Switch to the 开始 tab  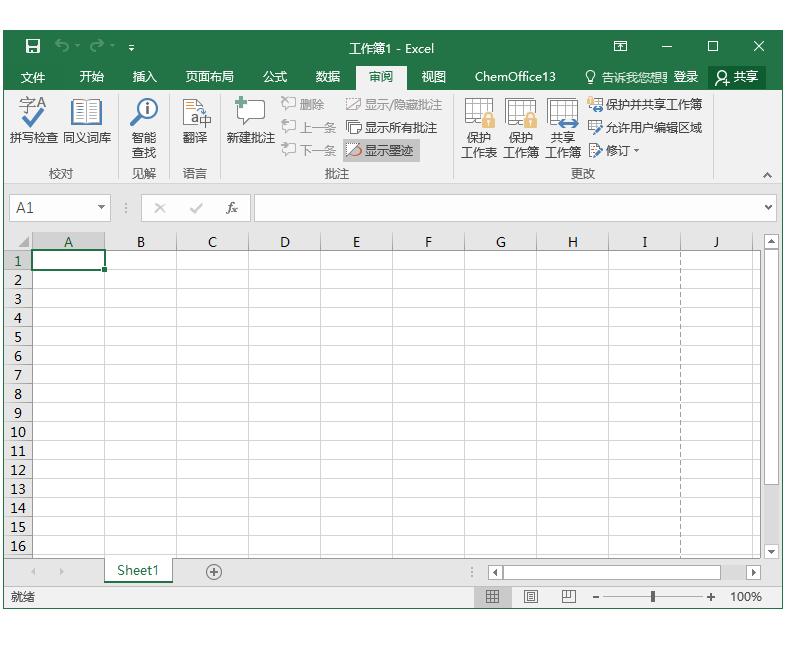pyautogui.click(x=91, y=77)
